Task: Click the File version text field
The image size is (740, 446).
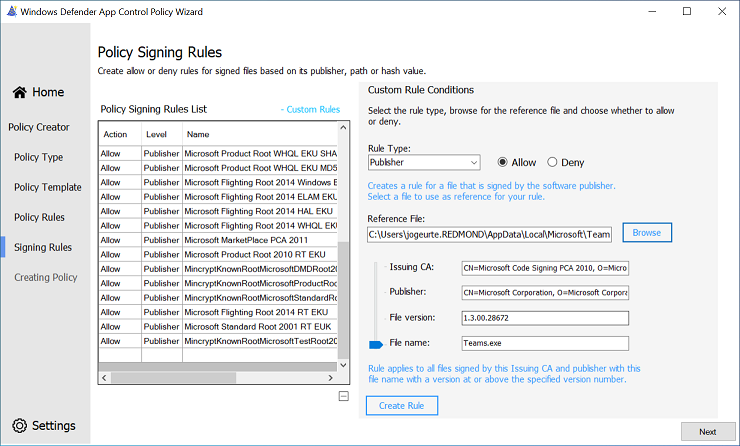Action: click(544, 318)
